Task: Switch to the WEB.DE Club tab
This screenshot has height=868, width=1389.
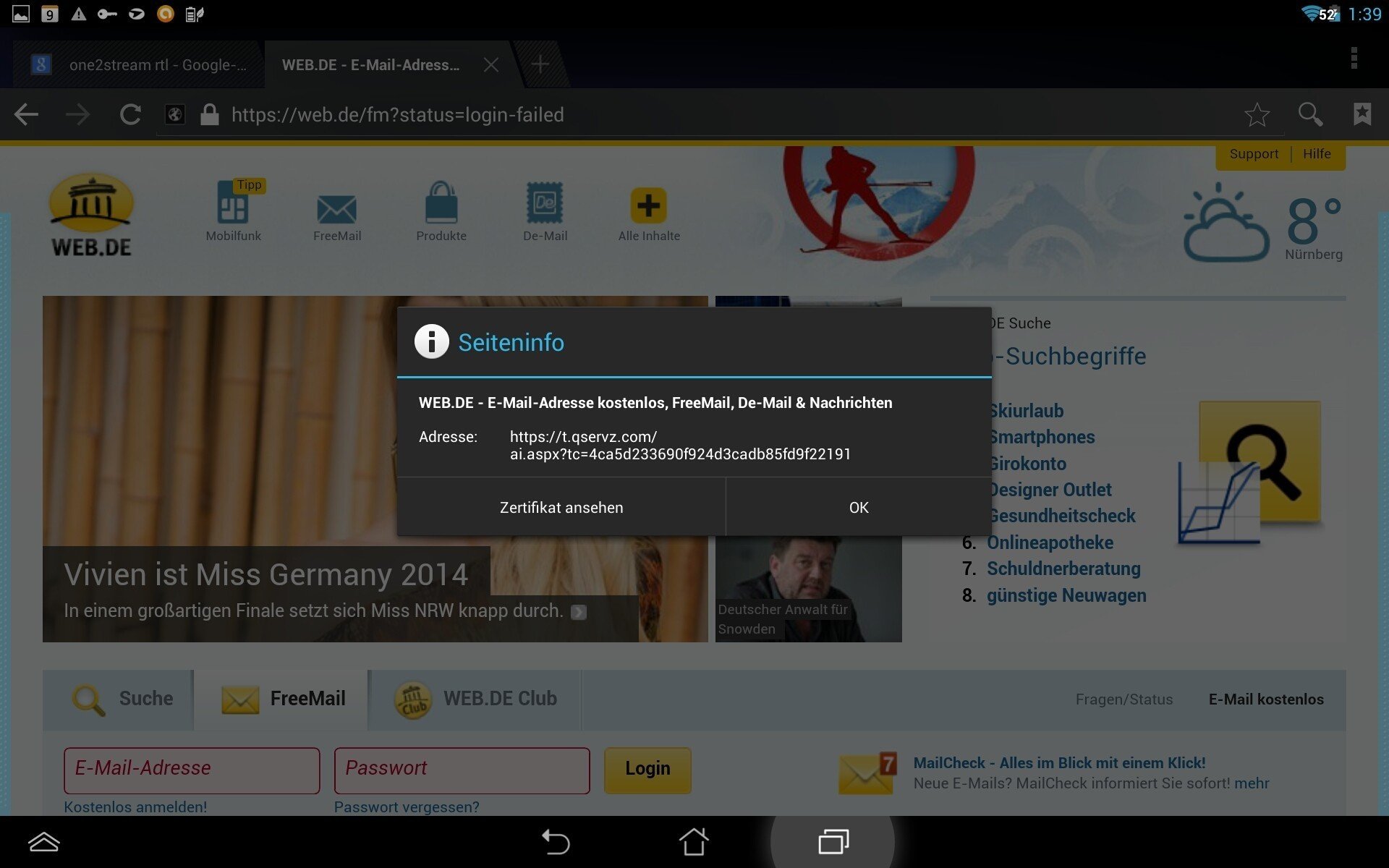Action: pos(476,699)
